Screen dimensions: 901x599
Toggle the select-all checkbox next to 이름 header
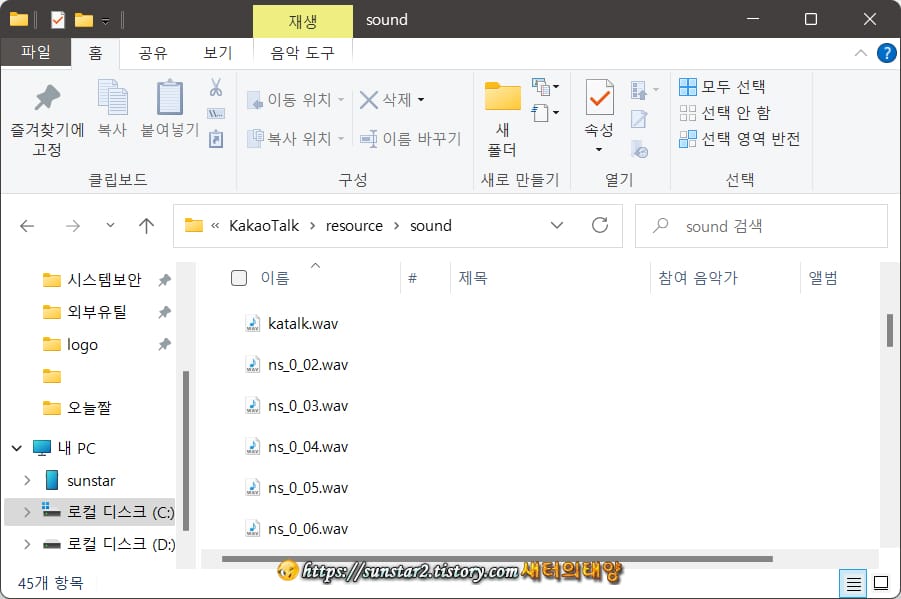tap(238, 278)
